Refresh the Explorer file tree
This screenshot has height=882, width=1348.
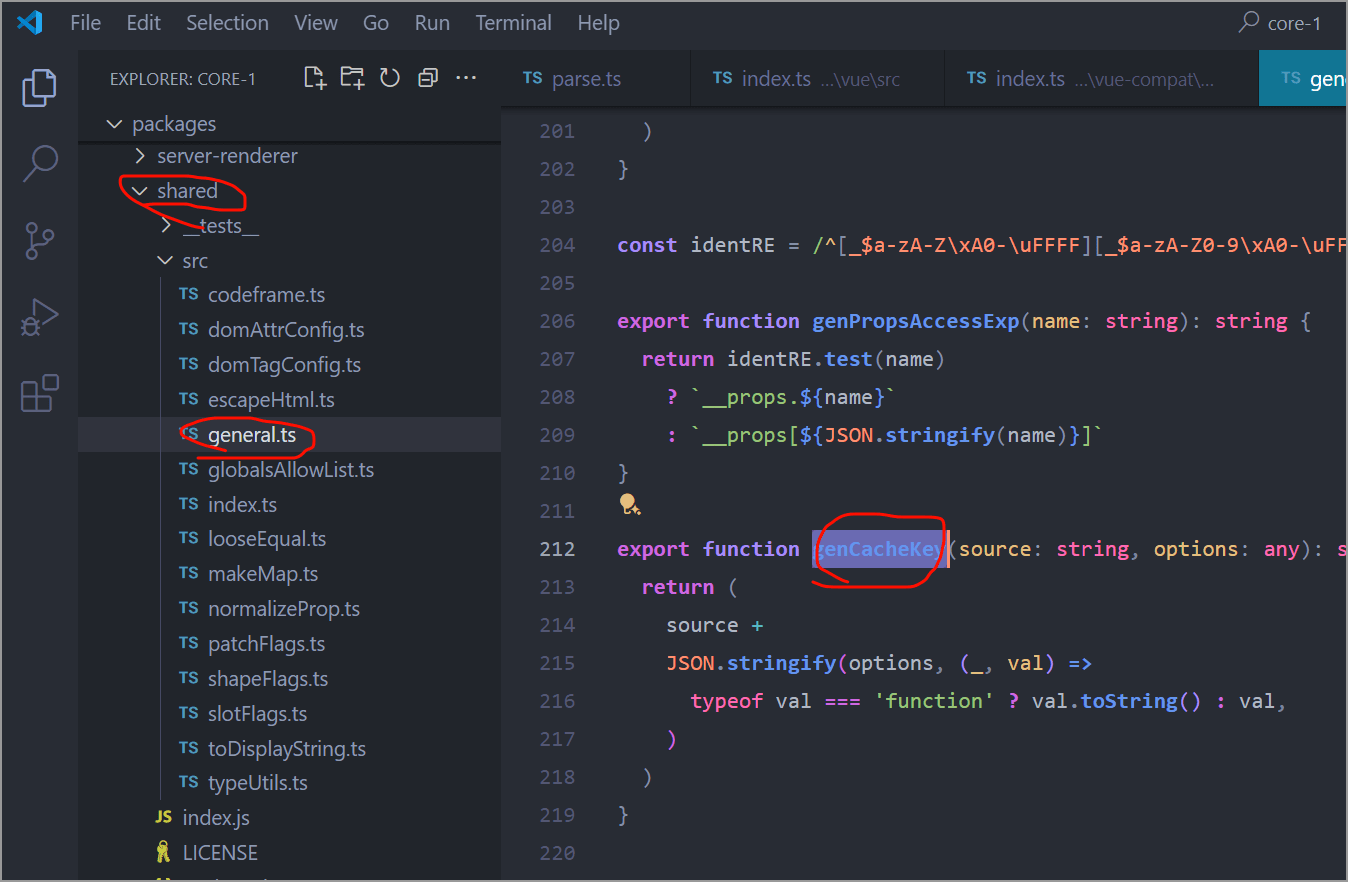390,78
